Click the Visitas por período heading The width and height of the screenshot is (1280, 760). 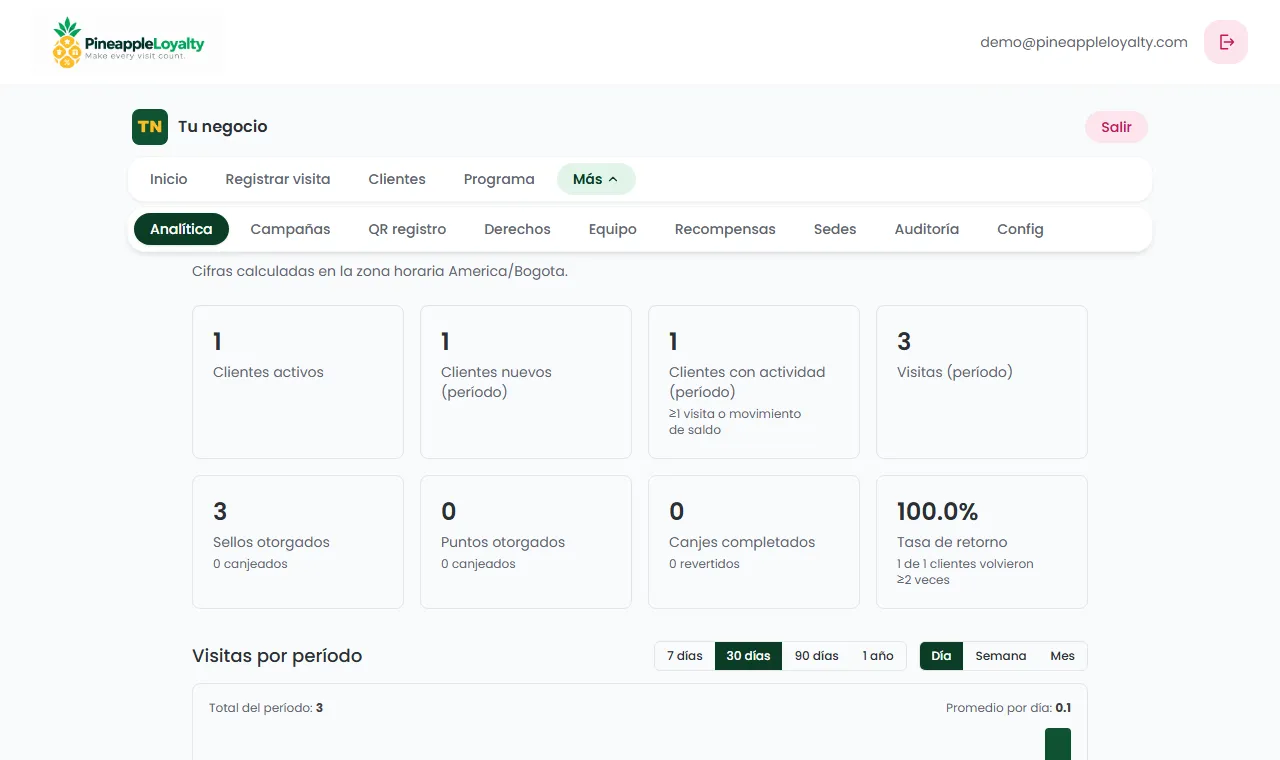coord(277,656)
